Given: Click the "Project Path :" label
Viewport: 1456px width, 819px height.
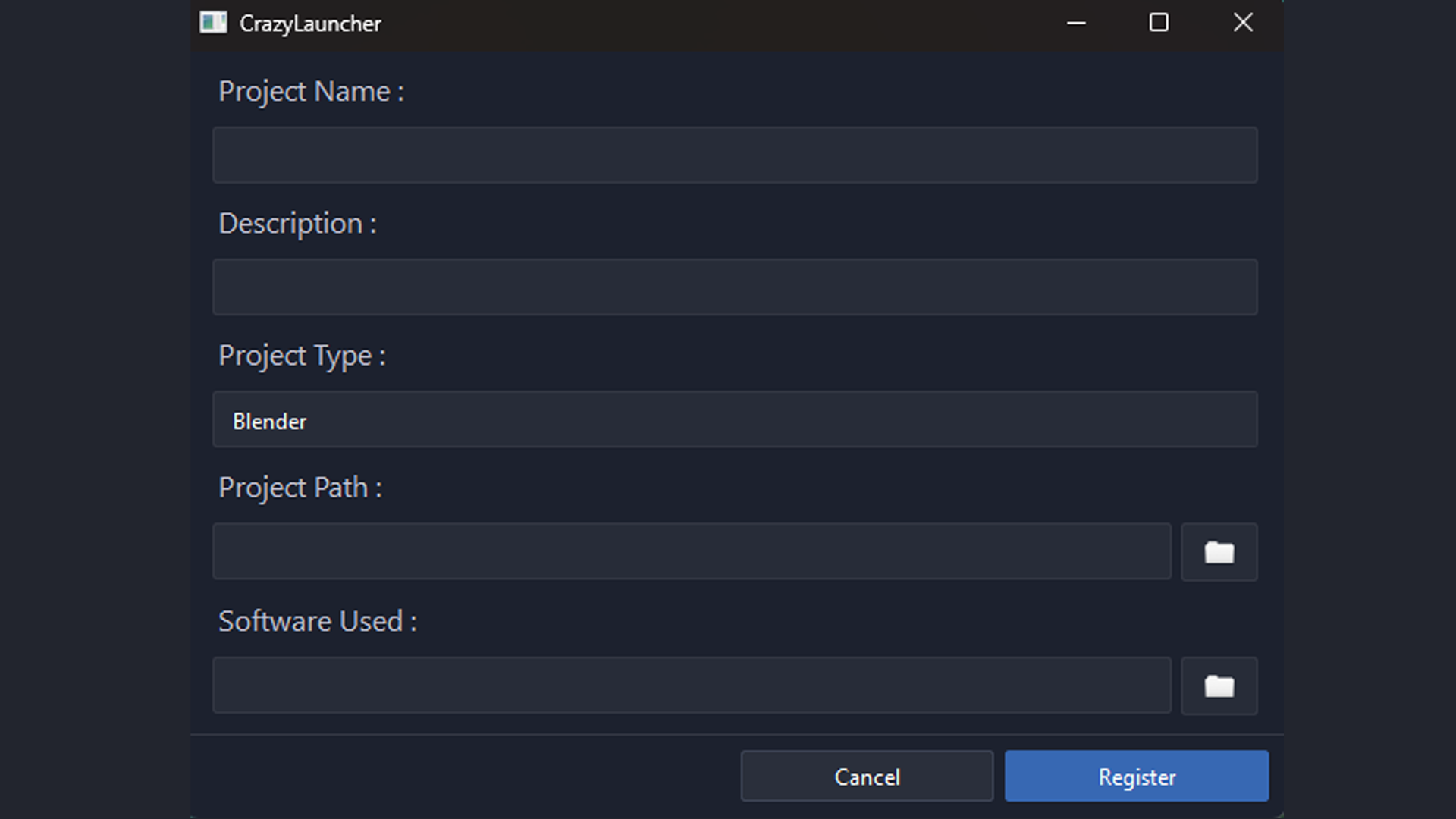Looking at the screenshot, I should click(300, 488).
